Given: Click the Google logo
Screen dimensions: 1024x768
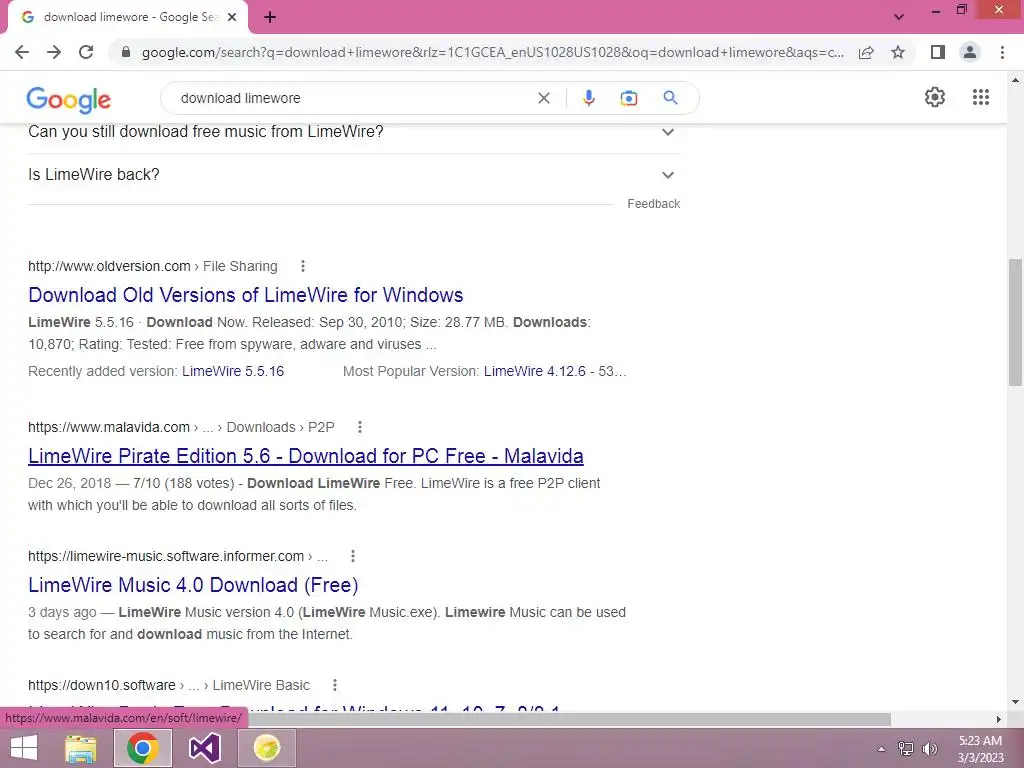Looking at the screenshot, I should 69,100.
